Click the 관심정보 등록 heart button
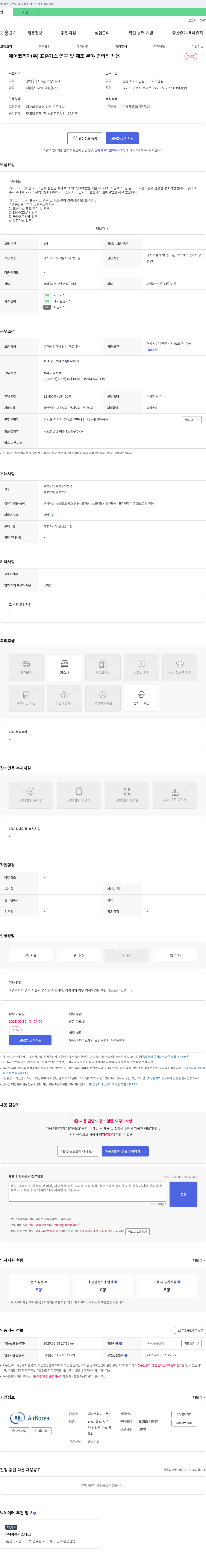206x1568 pixels. tap(85, 138)
